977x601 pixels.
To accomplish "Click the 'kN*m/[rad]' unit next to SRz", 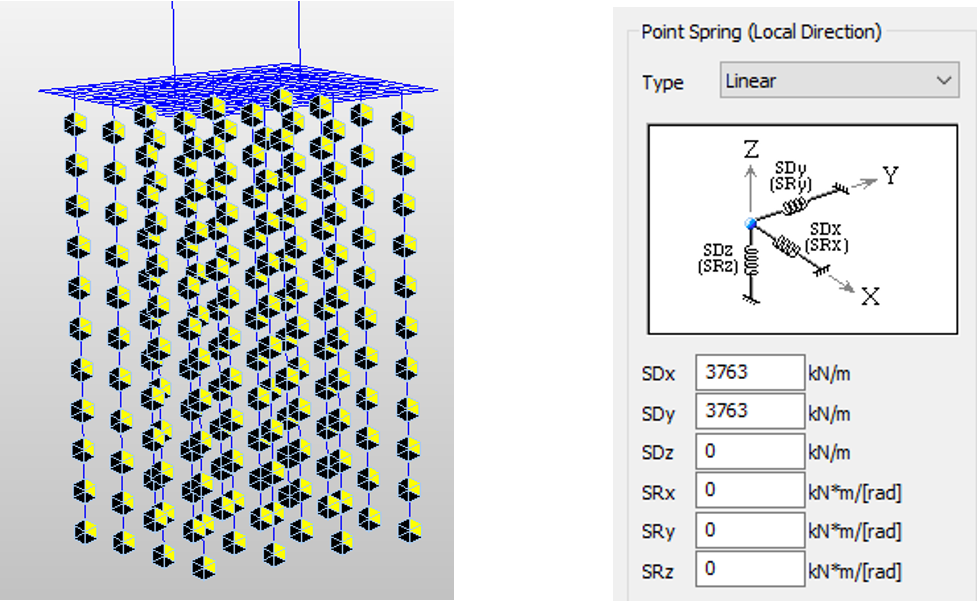I will (855, 571).
